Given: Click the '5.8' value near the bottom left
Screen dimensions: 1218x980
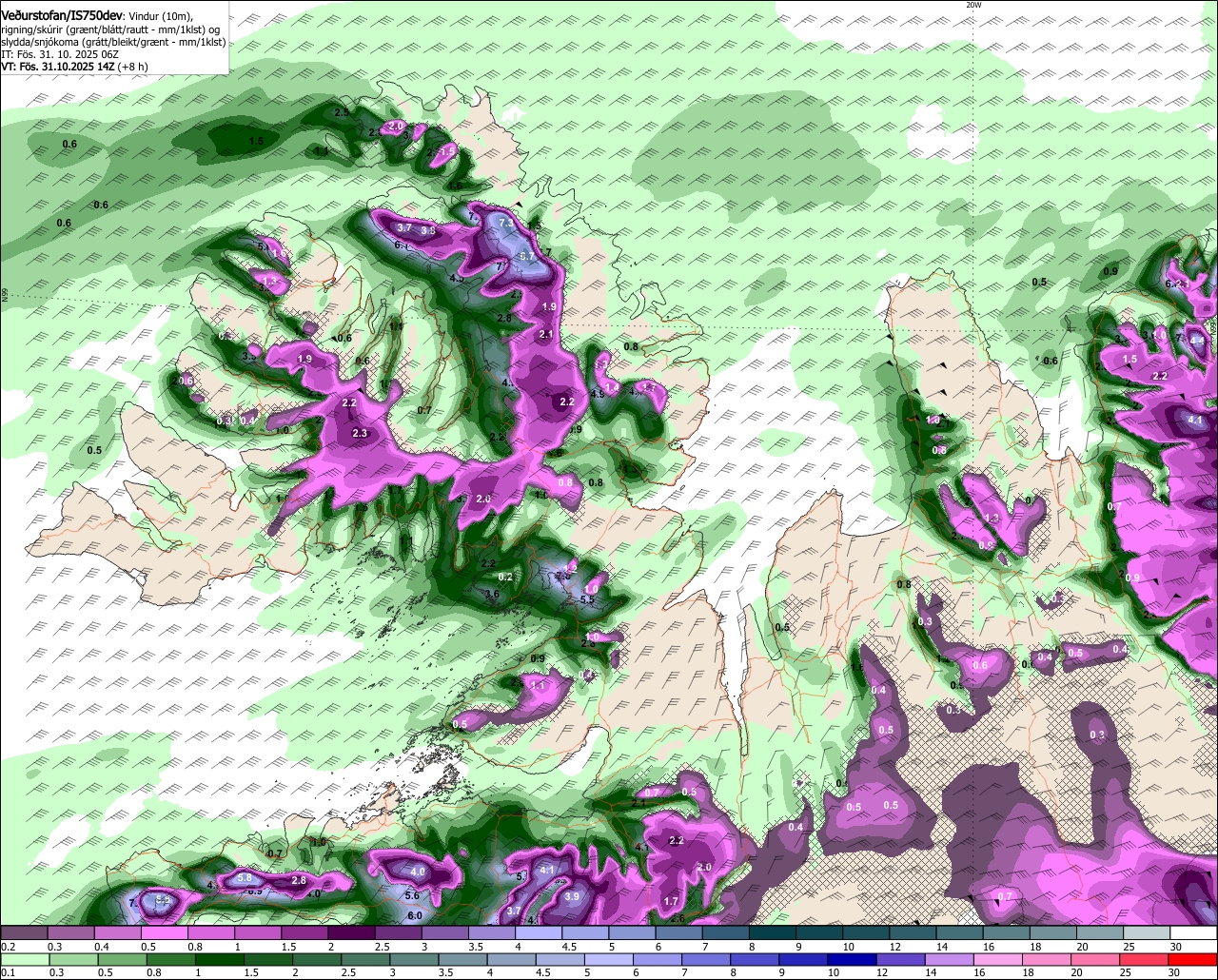Looking at the screenshot, I should [x=245, y=877].
